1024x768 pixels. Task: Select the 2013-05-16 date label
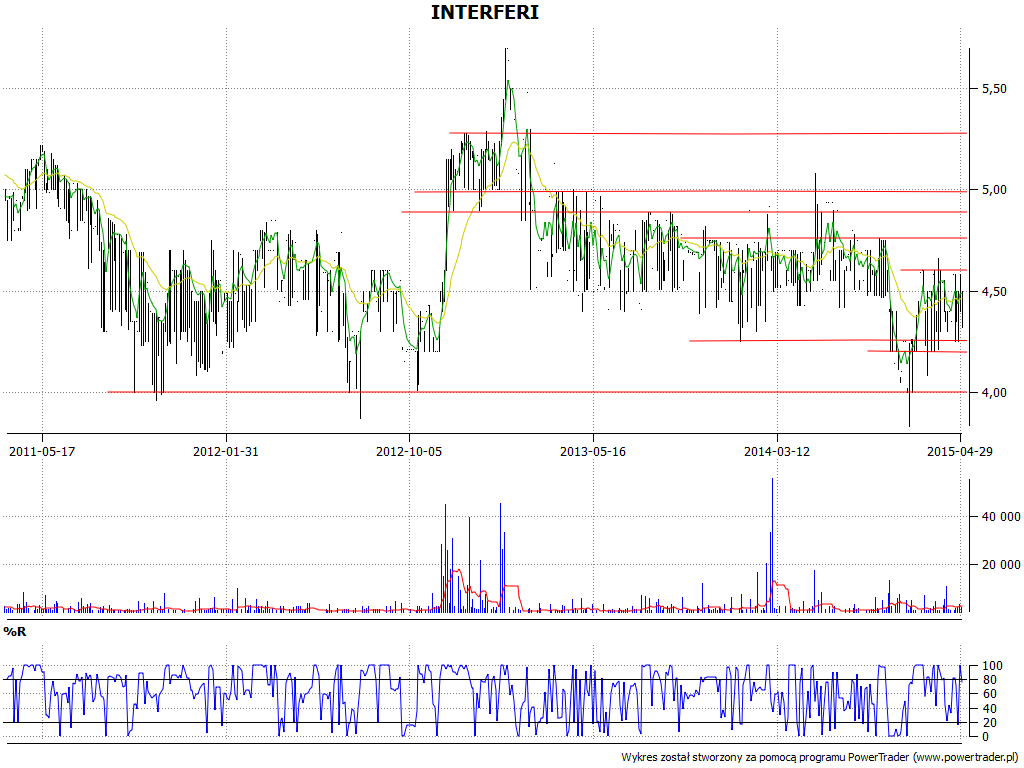pyautogui.click(x=593, y=451)
